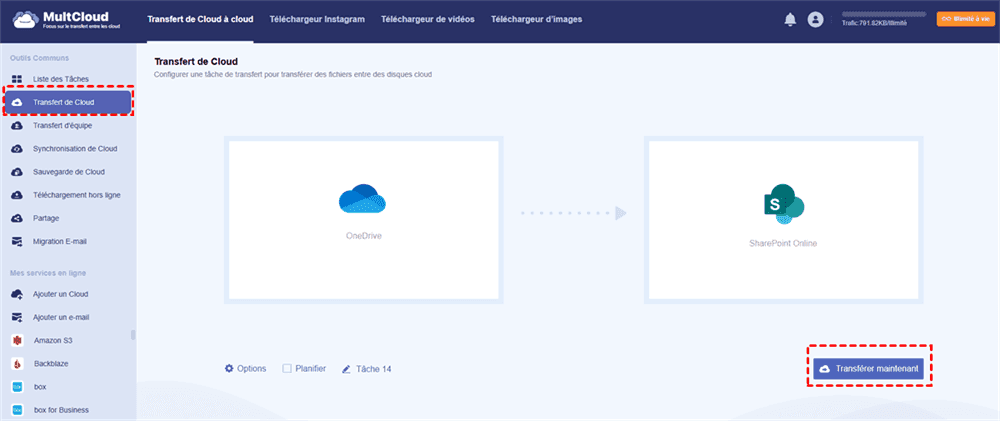Viewport: 1000px width, 421px height.
Task: Click the pencil icon beside Tâche 14
Action: 346,369
